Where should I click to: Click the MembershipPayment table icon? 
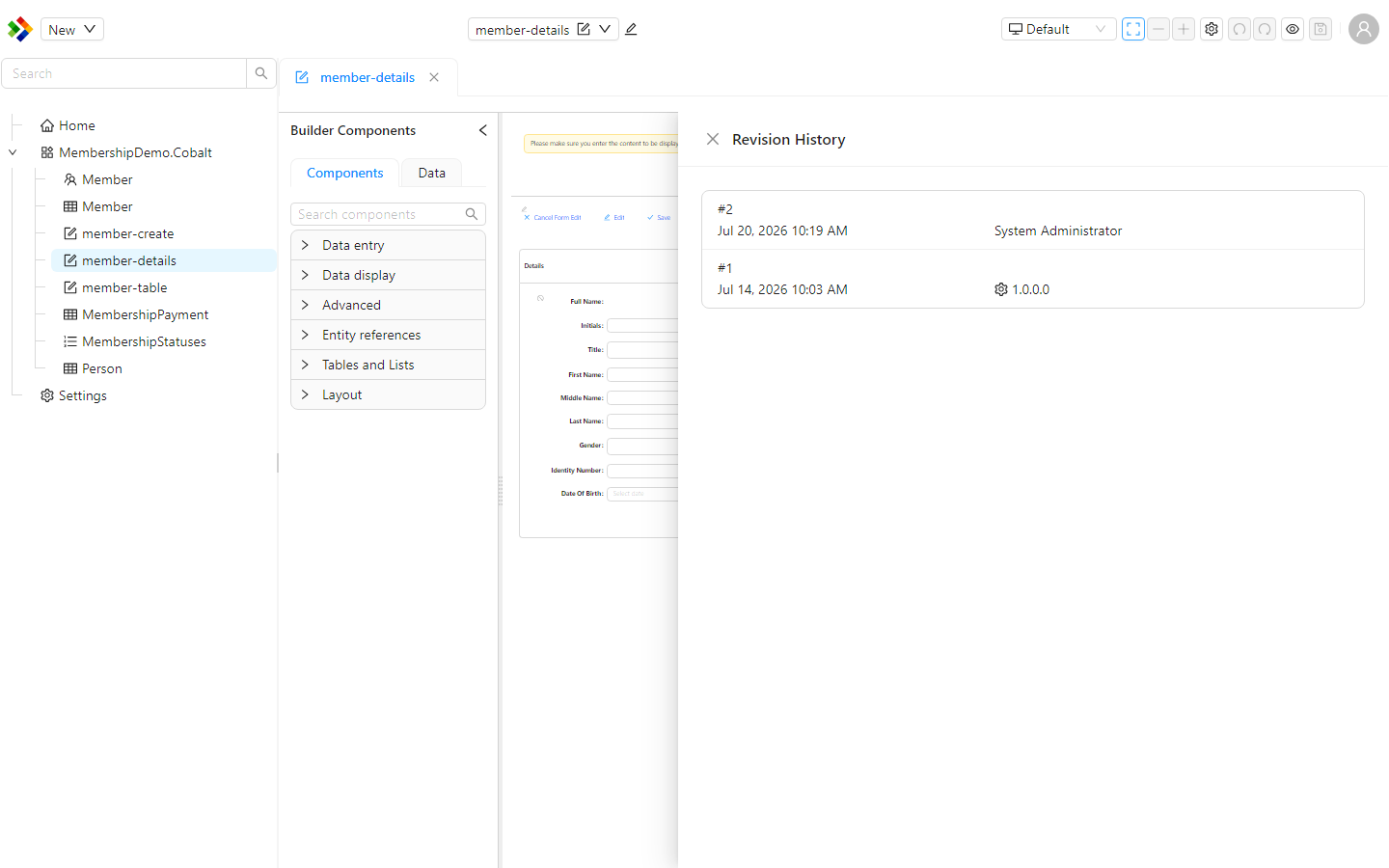tap(70, 314)
